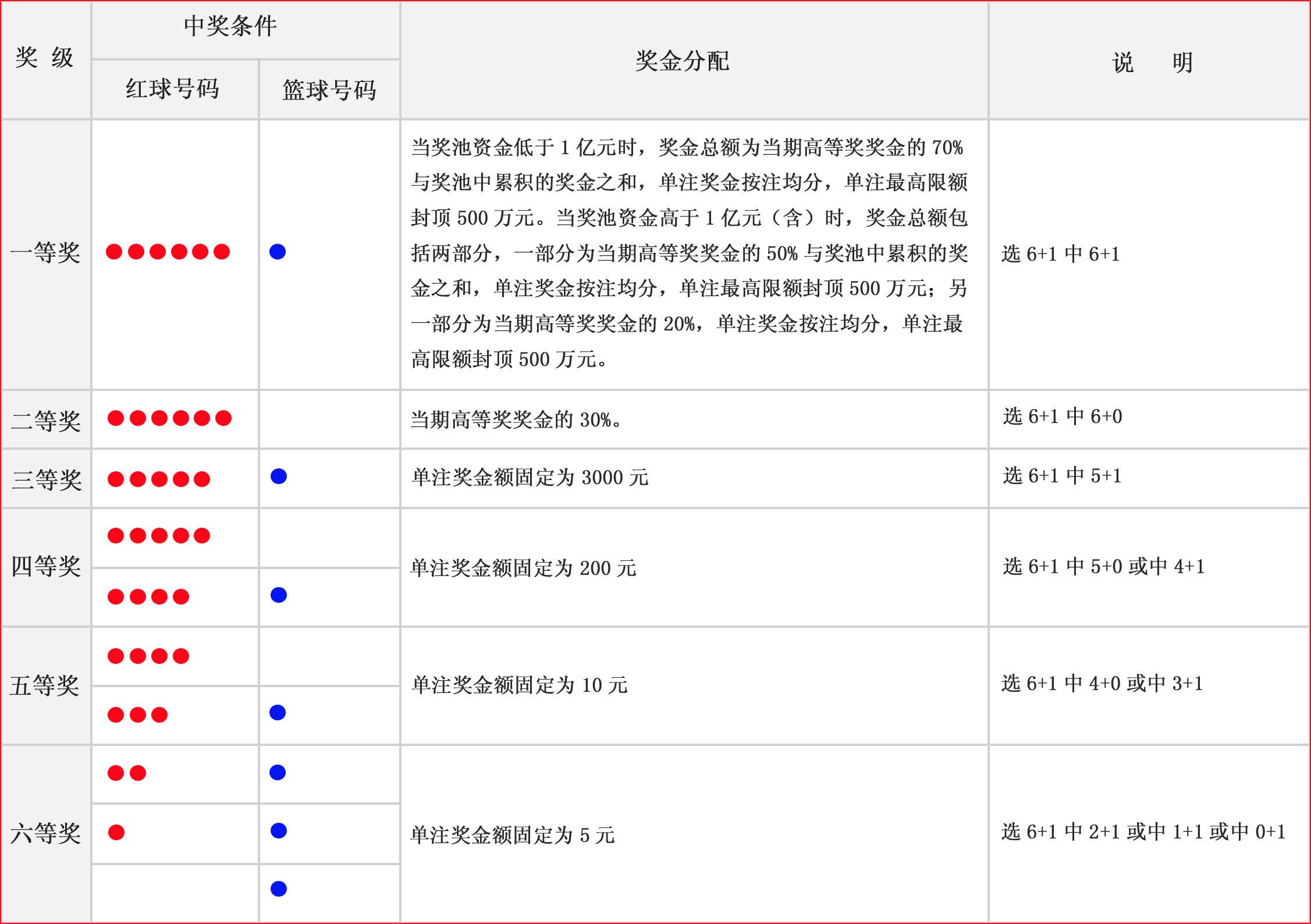Click the 红球号码 column header
Screen dimensions: 1311x924
173,89
